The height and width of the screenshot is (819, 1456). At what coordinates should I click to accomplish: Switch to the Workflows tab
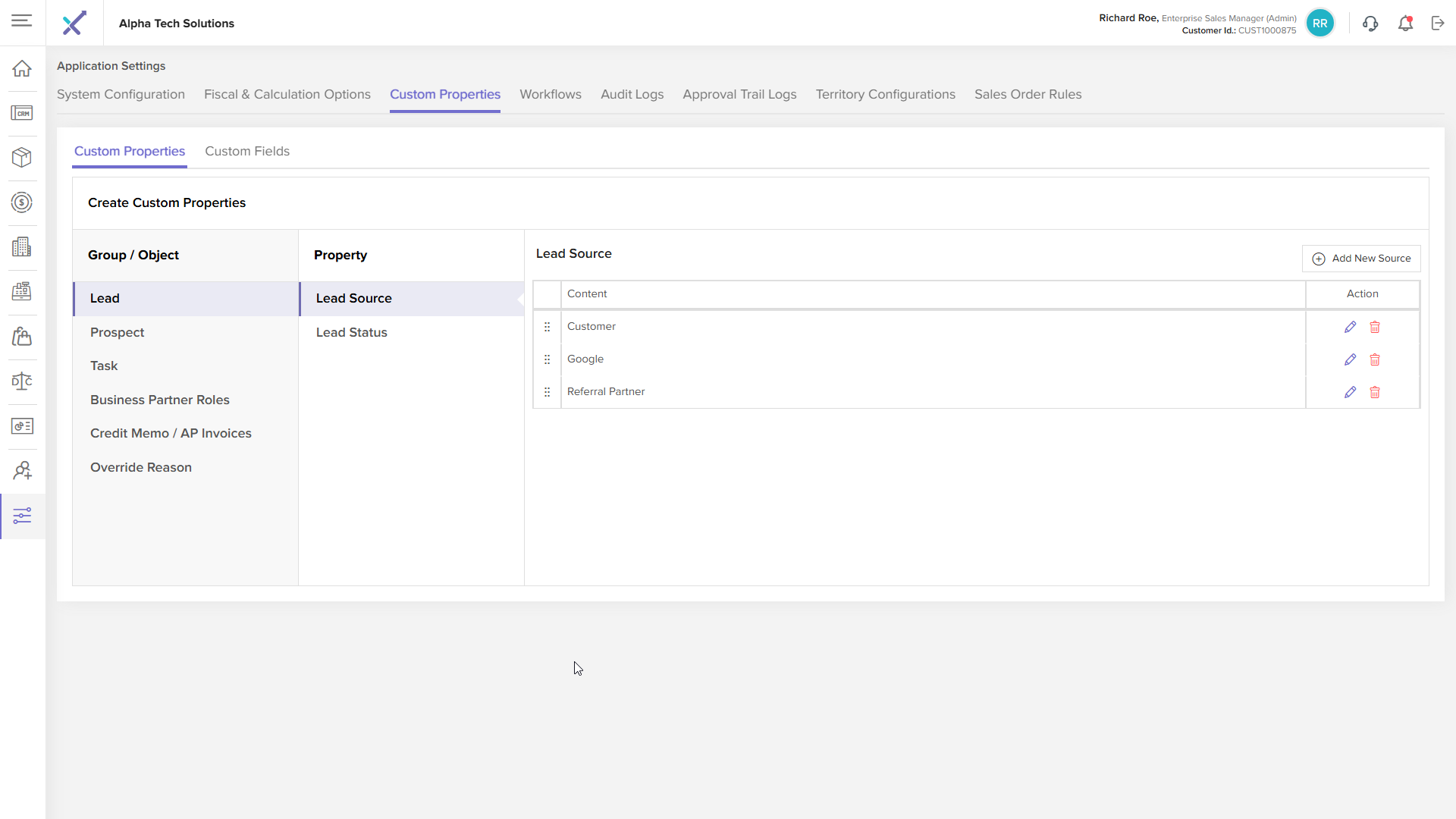coord(550,94)
